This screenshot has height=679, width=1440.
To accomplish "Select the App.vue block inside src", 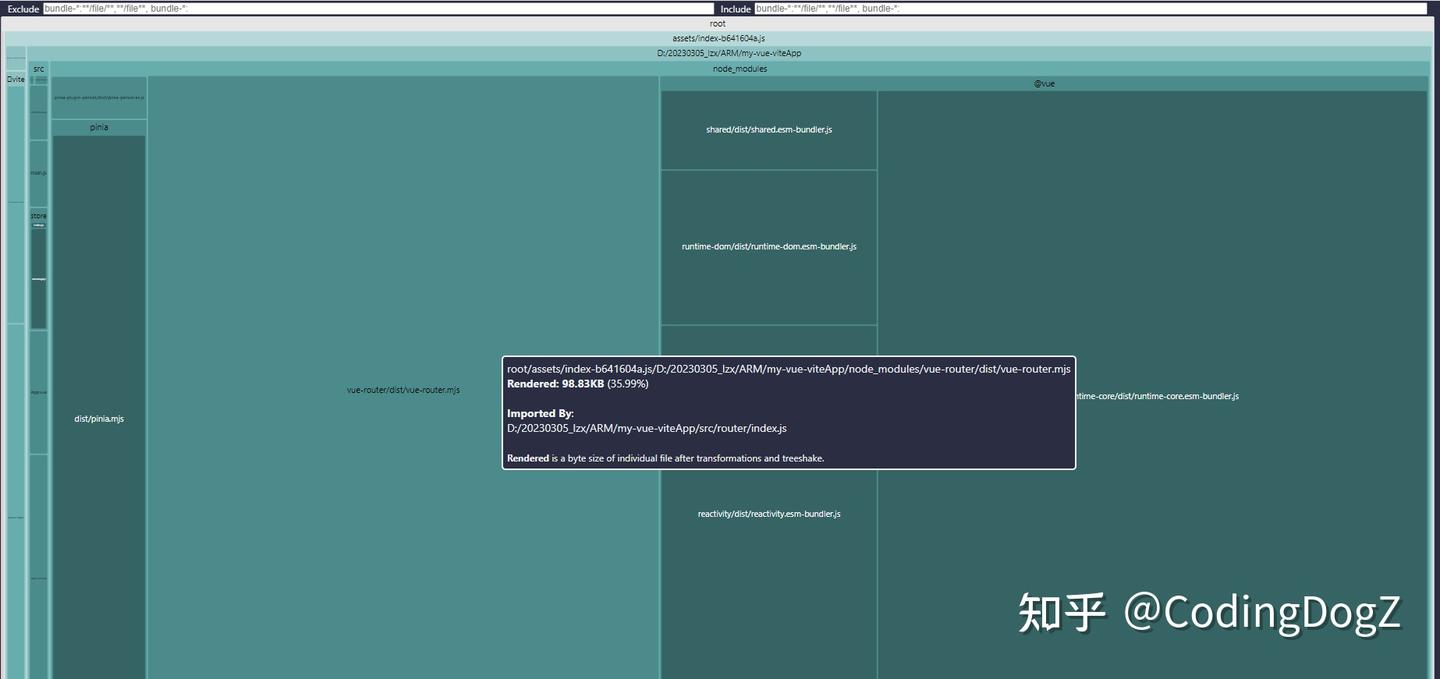I will [x=38, y=392].
